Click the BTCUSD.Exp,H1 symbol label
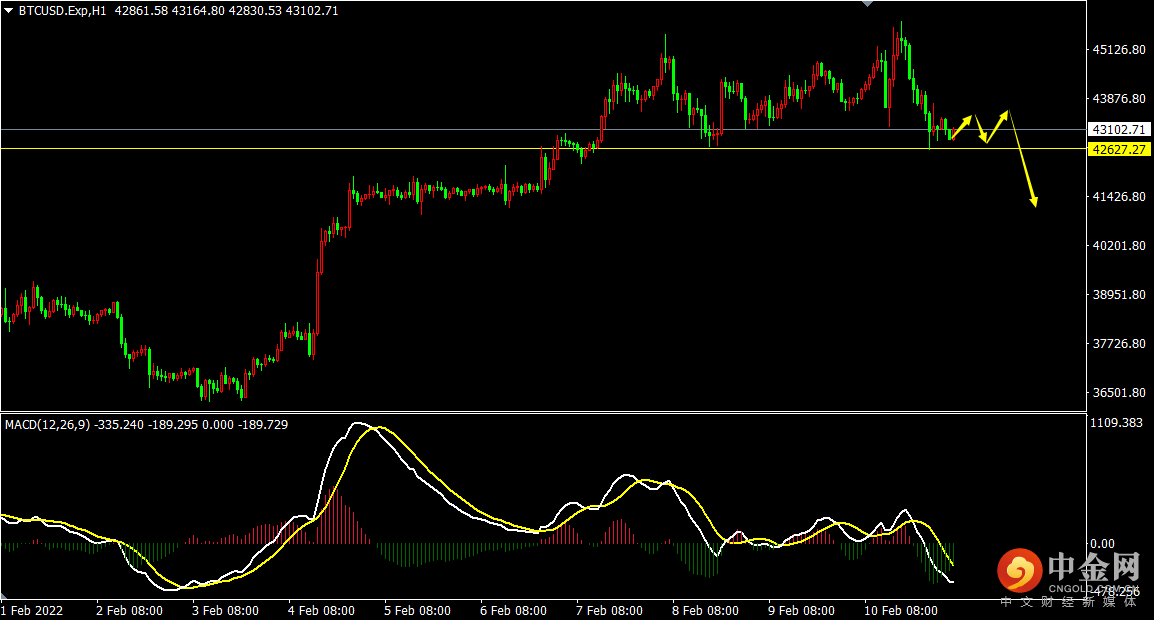Screen dimensions: 1154x620 (63, 11)
